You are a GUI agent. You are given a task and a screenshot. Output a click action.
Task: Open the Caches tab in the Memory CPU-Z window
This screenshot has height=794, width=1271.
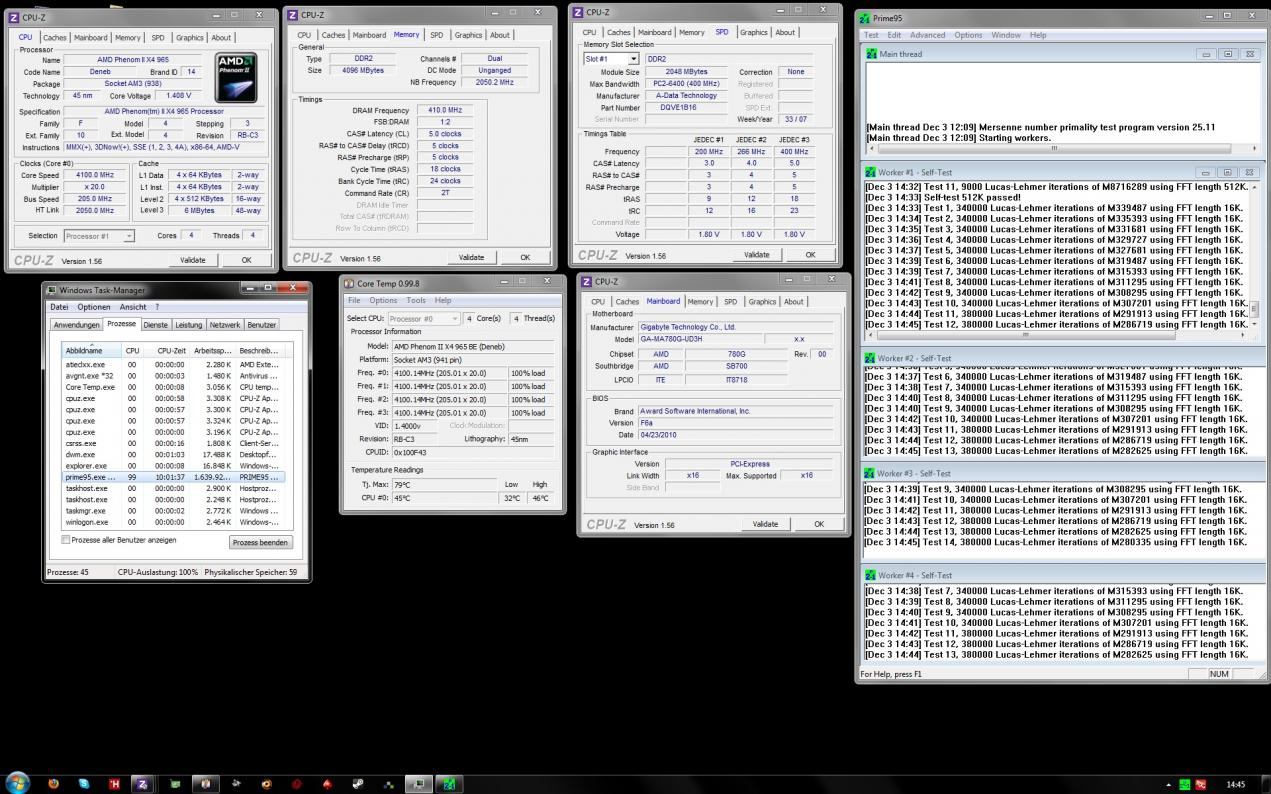pos(333,35)
